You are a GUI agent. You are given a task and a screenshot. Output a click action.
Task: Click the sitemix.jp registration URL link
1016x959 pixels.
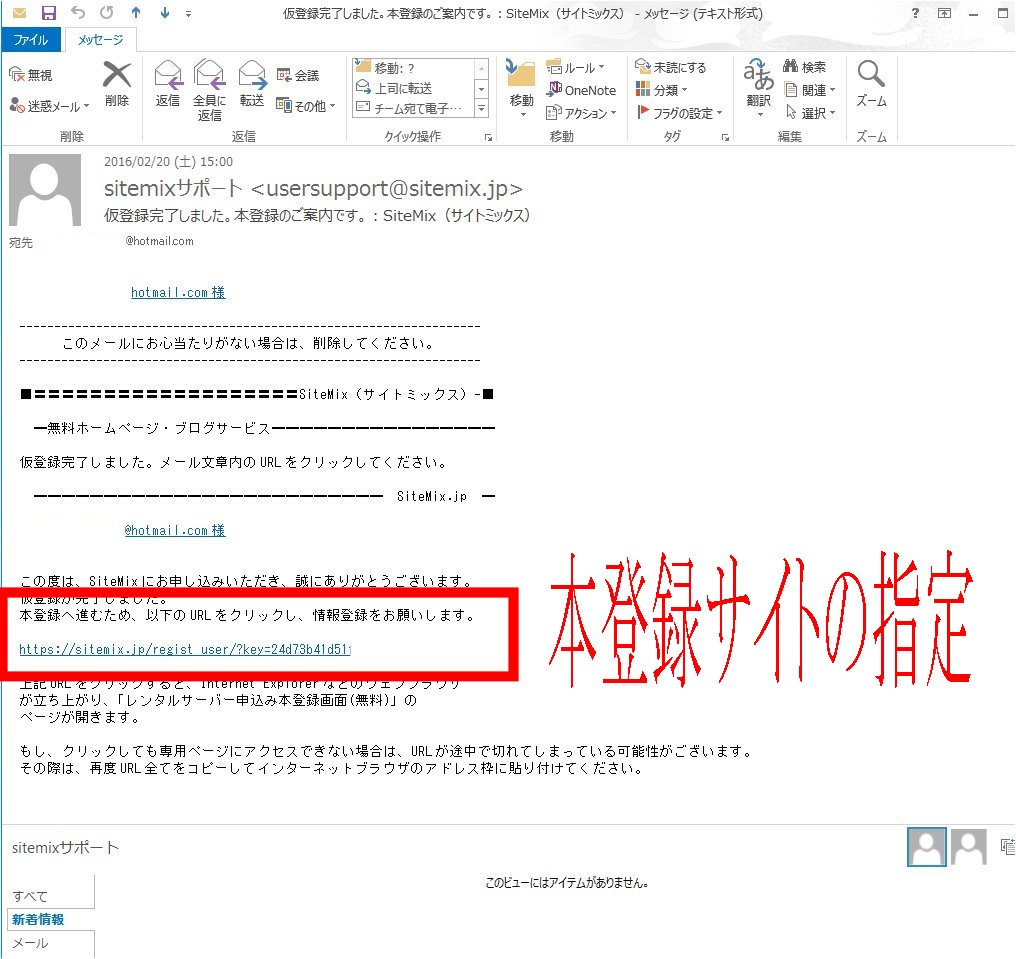pos(185,649)
